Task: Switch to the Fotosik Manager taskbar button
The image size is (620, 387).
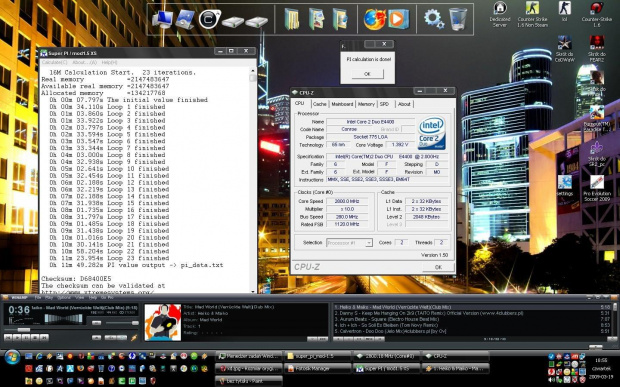Action: (317, 368)
